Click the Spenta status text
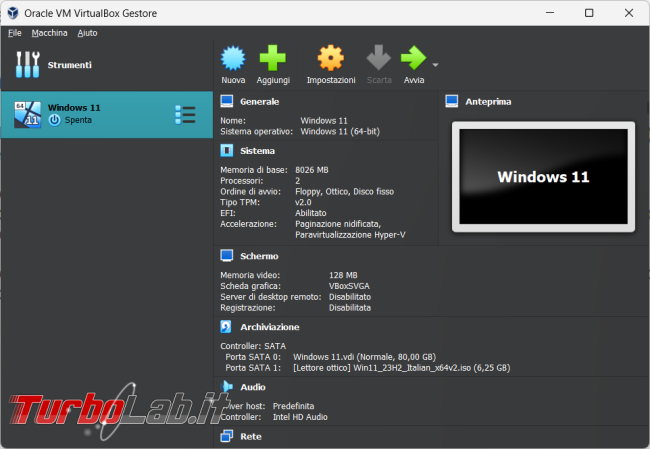 coord(78,120)
